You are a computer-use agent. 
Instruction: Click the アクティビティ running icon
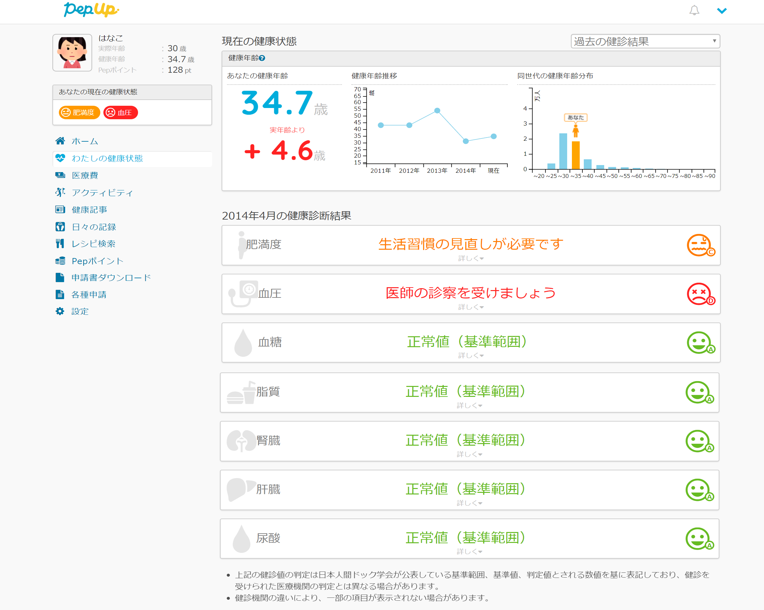(x=60, y=192)
